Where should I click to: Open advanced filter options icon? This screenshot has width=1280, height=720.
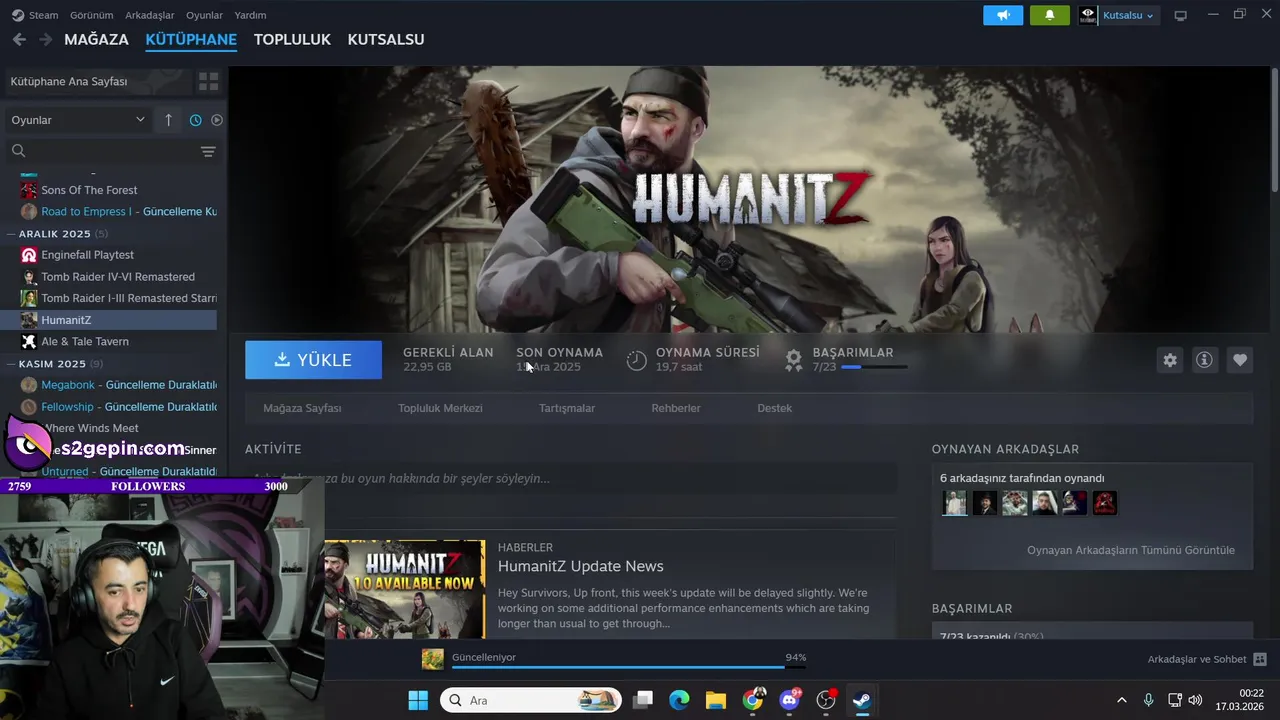pos(208,152)
